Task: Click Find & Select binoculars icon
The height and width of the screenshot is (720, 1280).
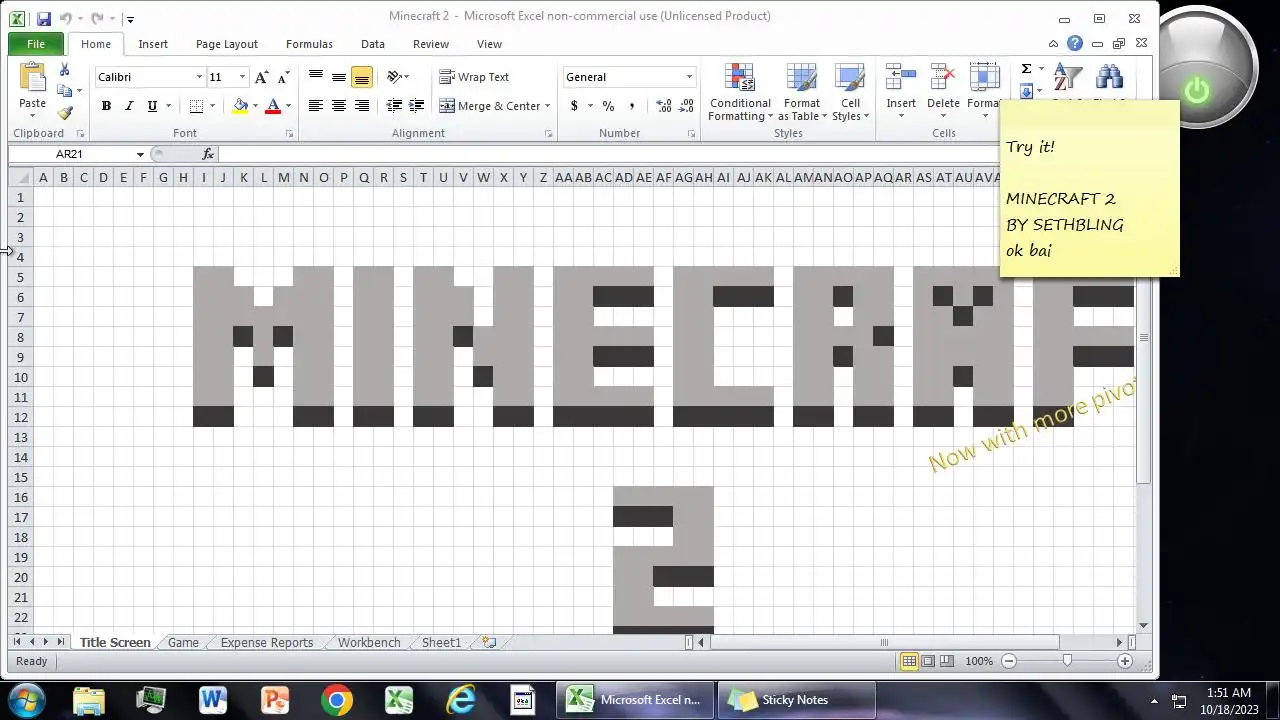Action: click(1109, 78)
